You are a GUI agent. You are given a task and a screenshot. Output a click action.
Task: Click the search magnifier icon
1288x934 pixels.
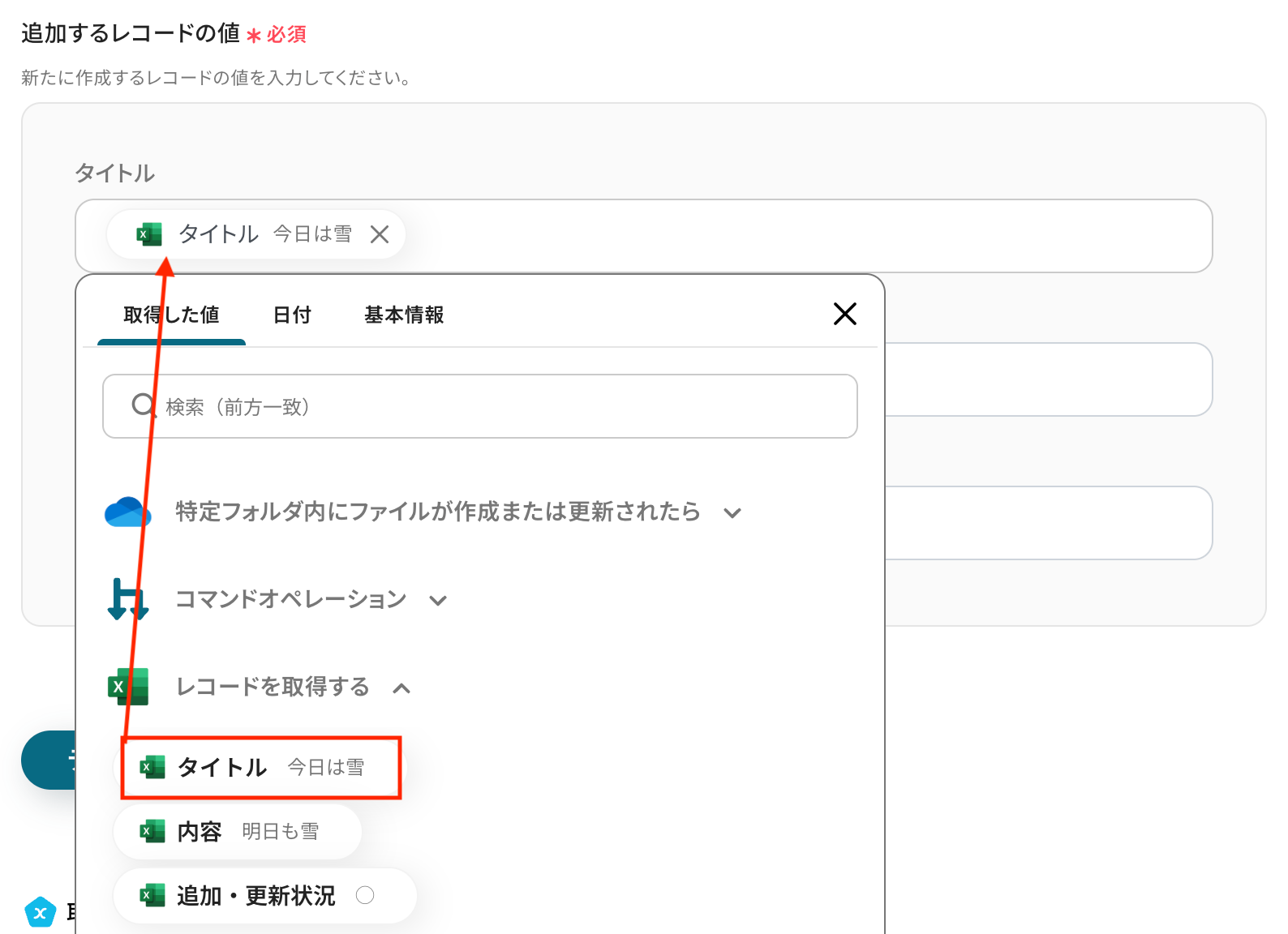[144, 405]
